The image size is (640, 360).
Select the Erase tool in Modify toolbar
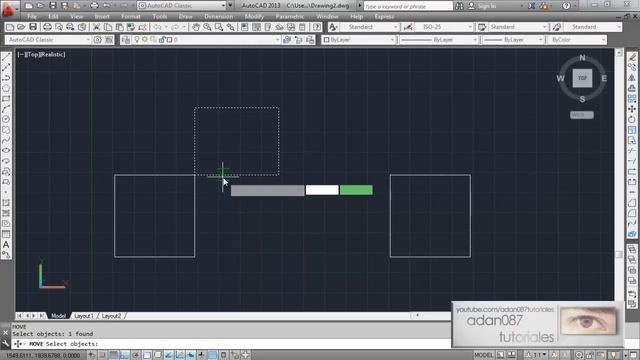(632, 58)
